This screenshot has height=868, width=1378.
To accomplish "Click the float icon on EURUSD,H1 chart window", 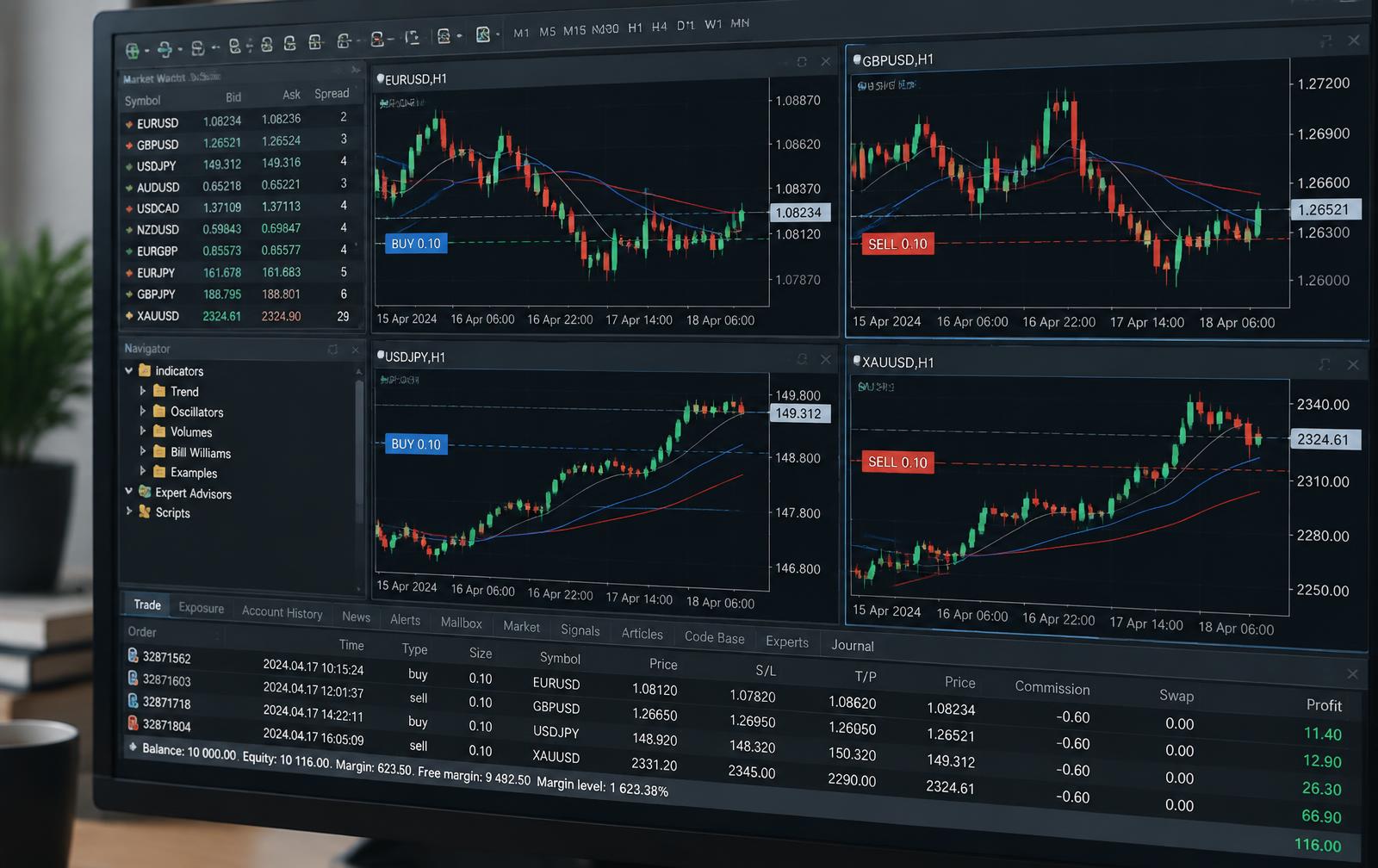I will point(802,62).
